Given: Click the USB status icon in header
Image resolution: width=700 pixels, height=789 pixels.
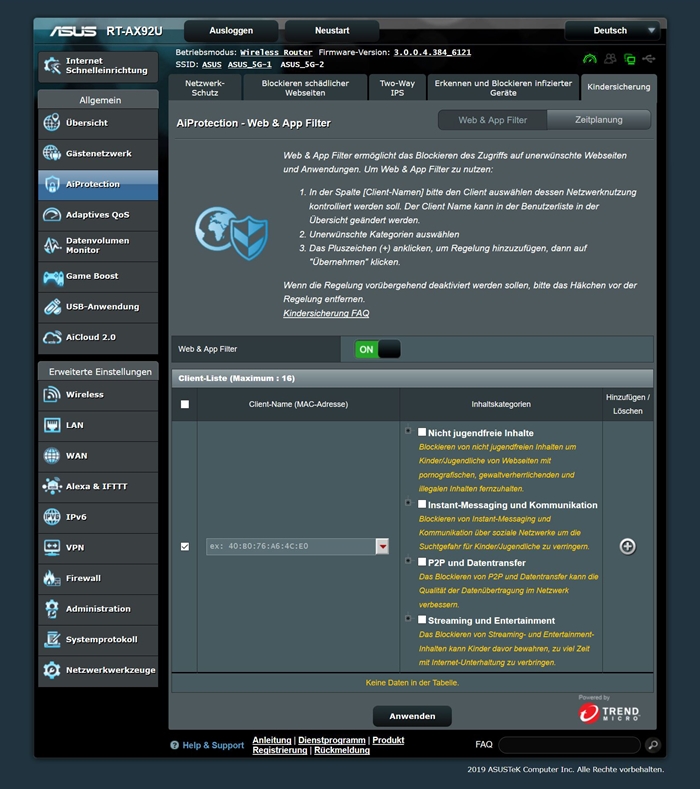Looking at the screenshot, I should pos(649,59).
